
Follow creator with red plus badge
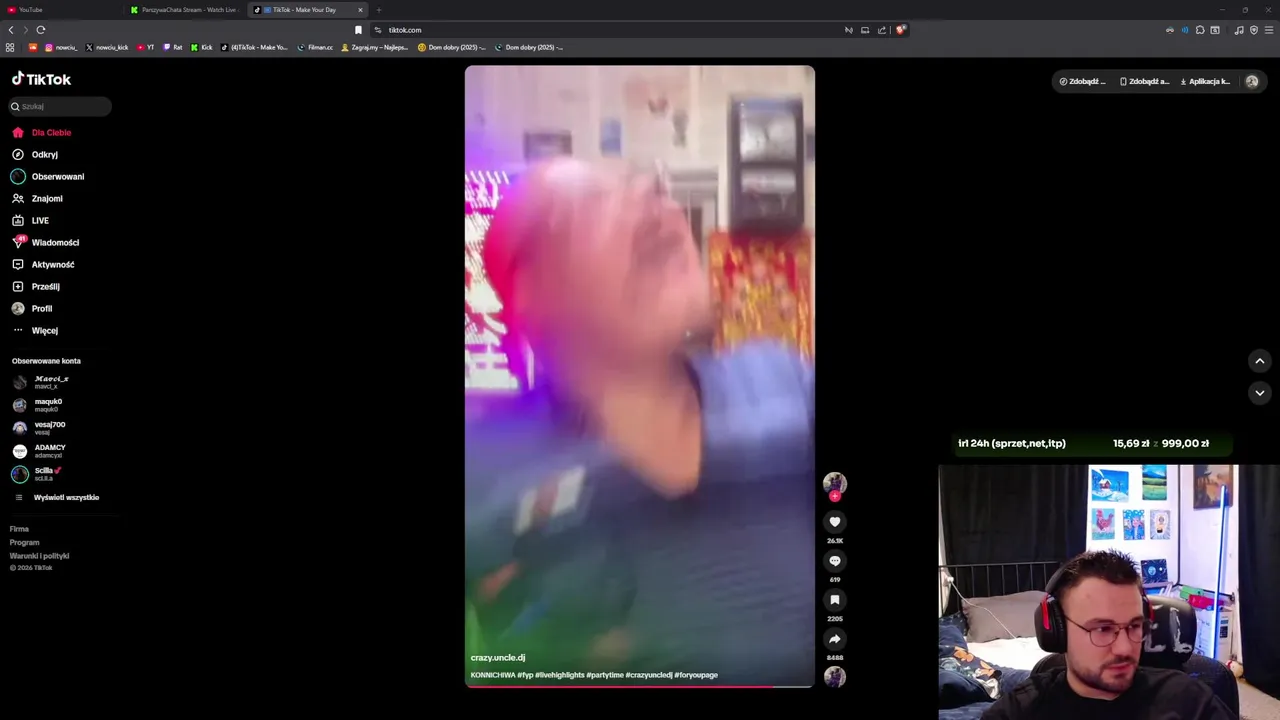tap(835, 496)
